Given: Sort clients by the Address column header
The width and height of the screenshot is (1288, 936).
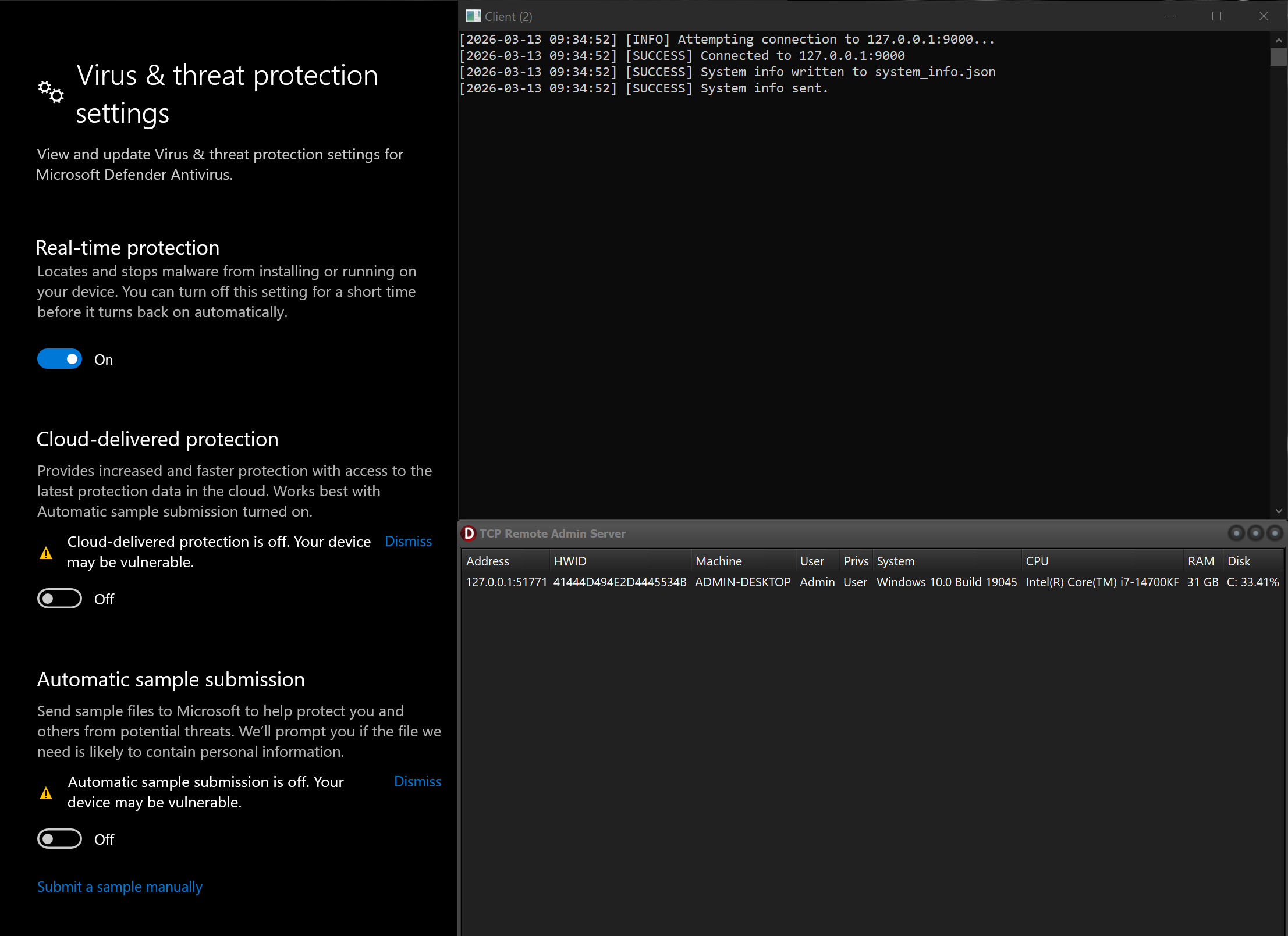Looking at the screenshot, I should tap(488, 561).
